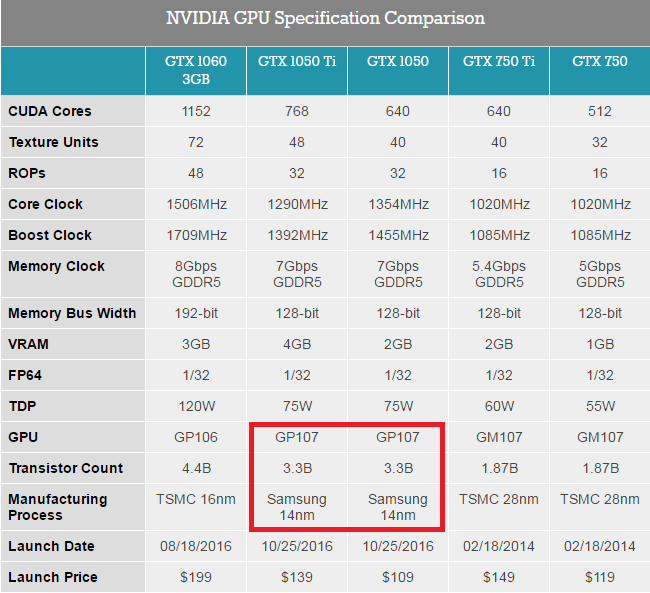The height and width of the screenshot is (593, 650).
Task: Select the Texture Units row label
Action: pyautogui.click(x=53, y=142)
